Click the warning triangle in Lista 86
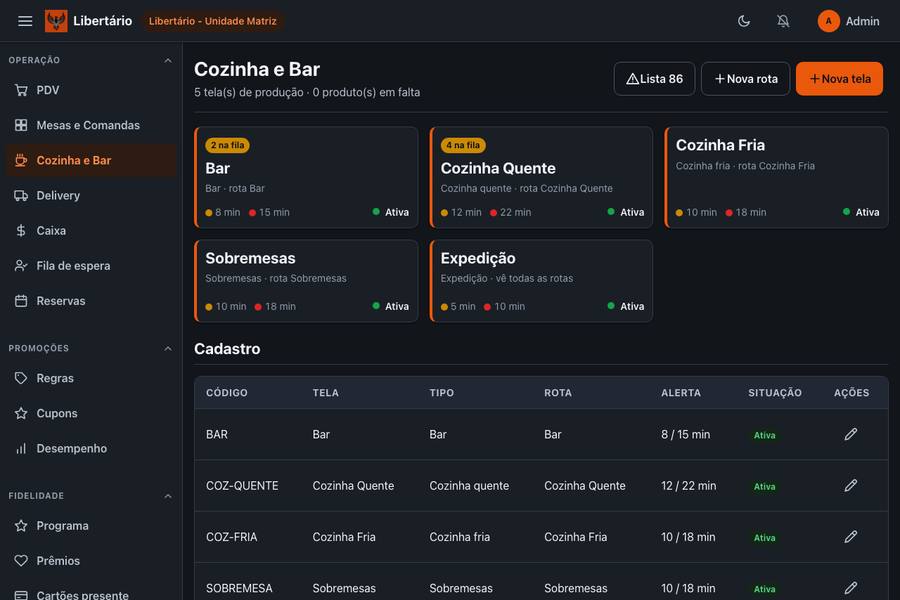900x600 pixels. pos(633,79)
